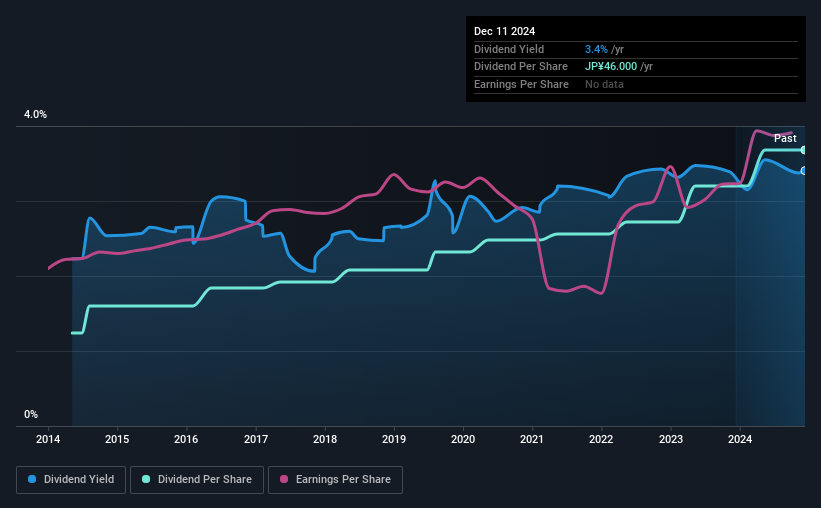Click the teal Dividend Per Share legend dot

(146, 479)
